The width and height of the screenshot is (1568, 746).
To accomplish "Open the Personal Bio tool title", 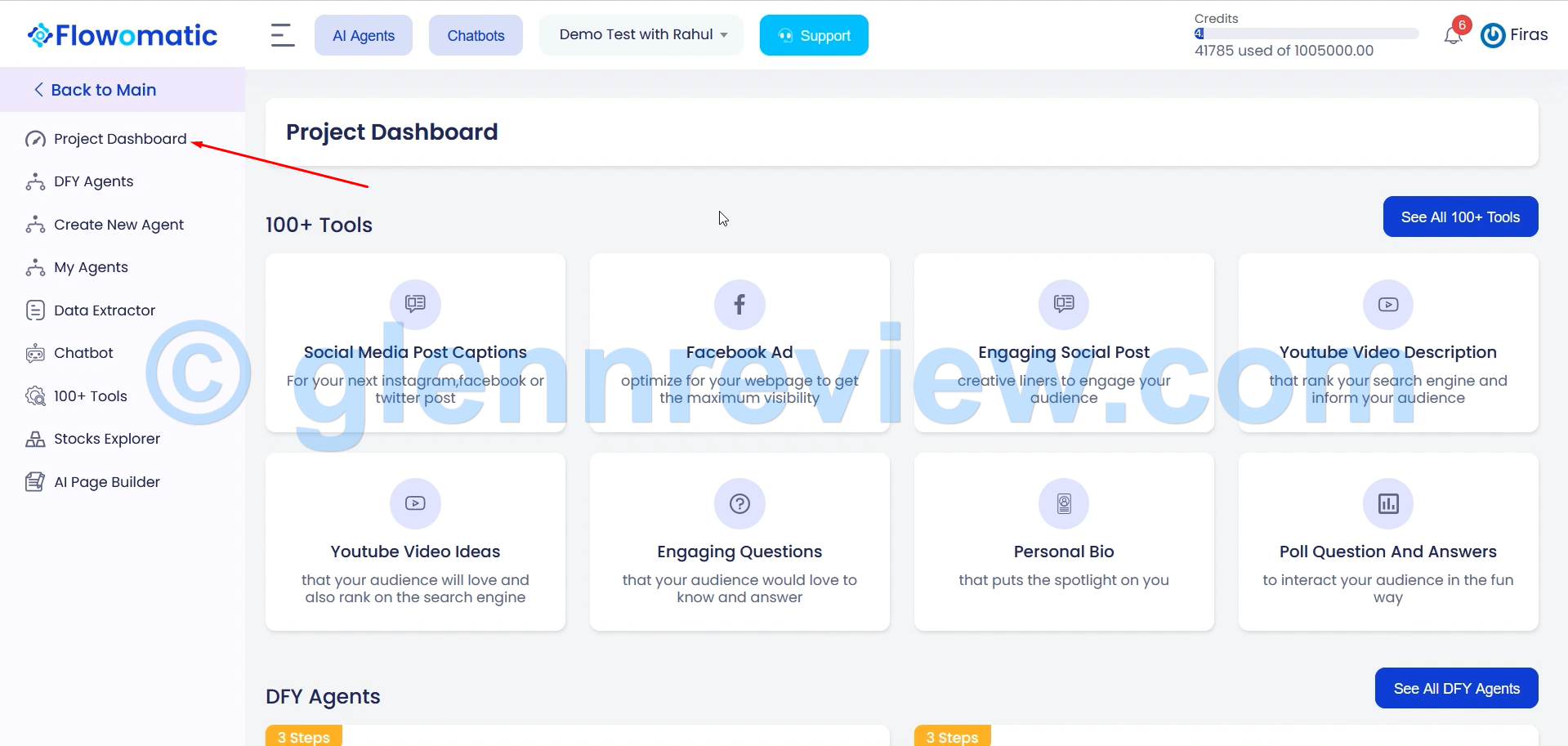I will [1064, 552].
